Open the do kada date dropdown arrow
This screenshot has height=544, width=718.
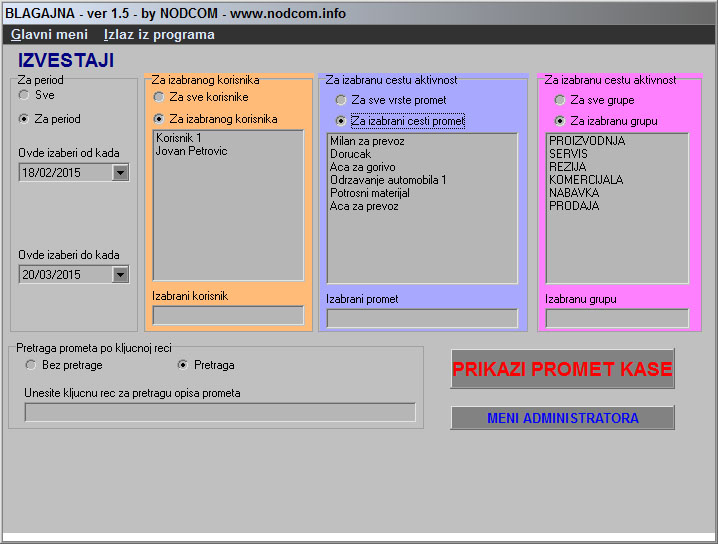[120, 275]
